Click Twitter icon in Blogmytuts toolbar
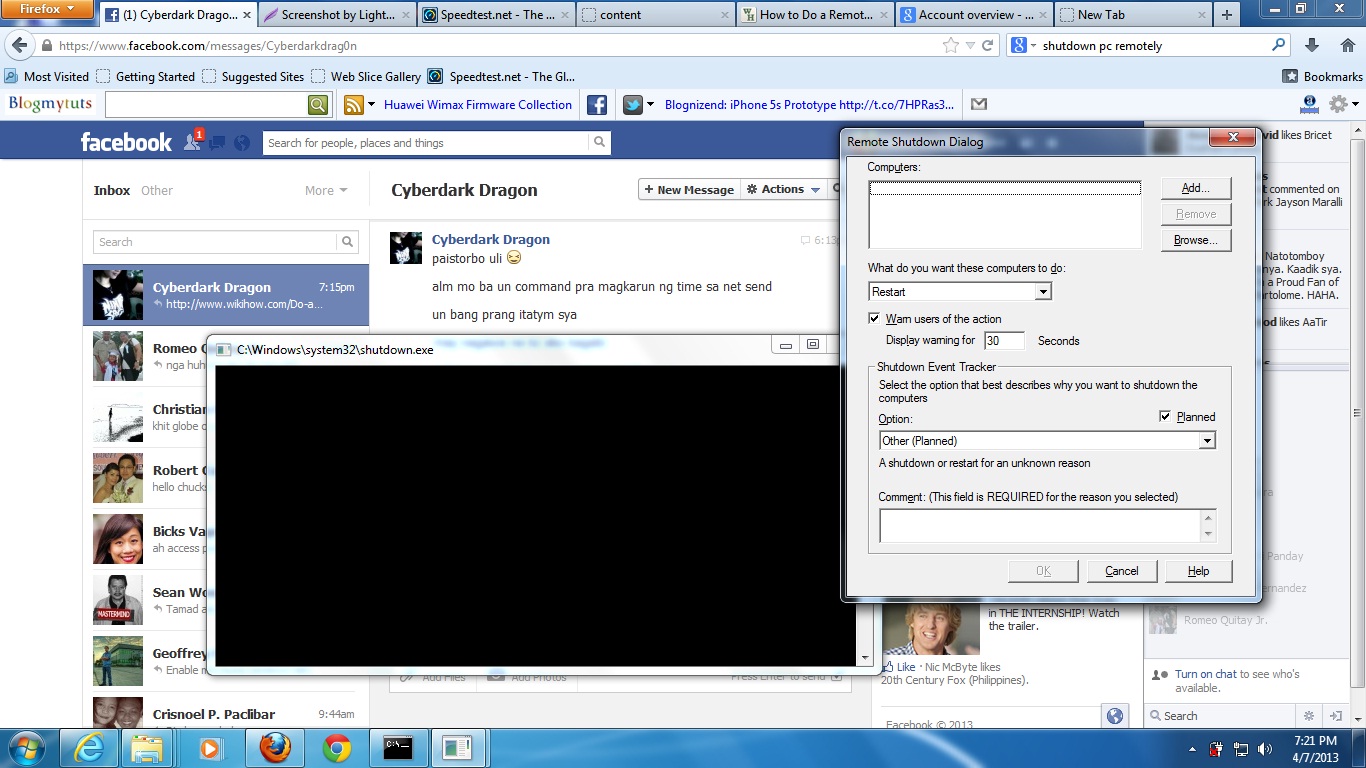This screenshot has height=768, width=1366. pos(632,104)
